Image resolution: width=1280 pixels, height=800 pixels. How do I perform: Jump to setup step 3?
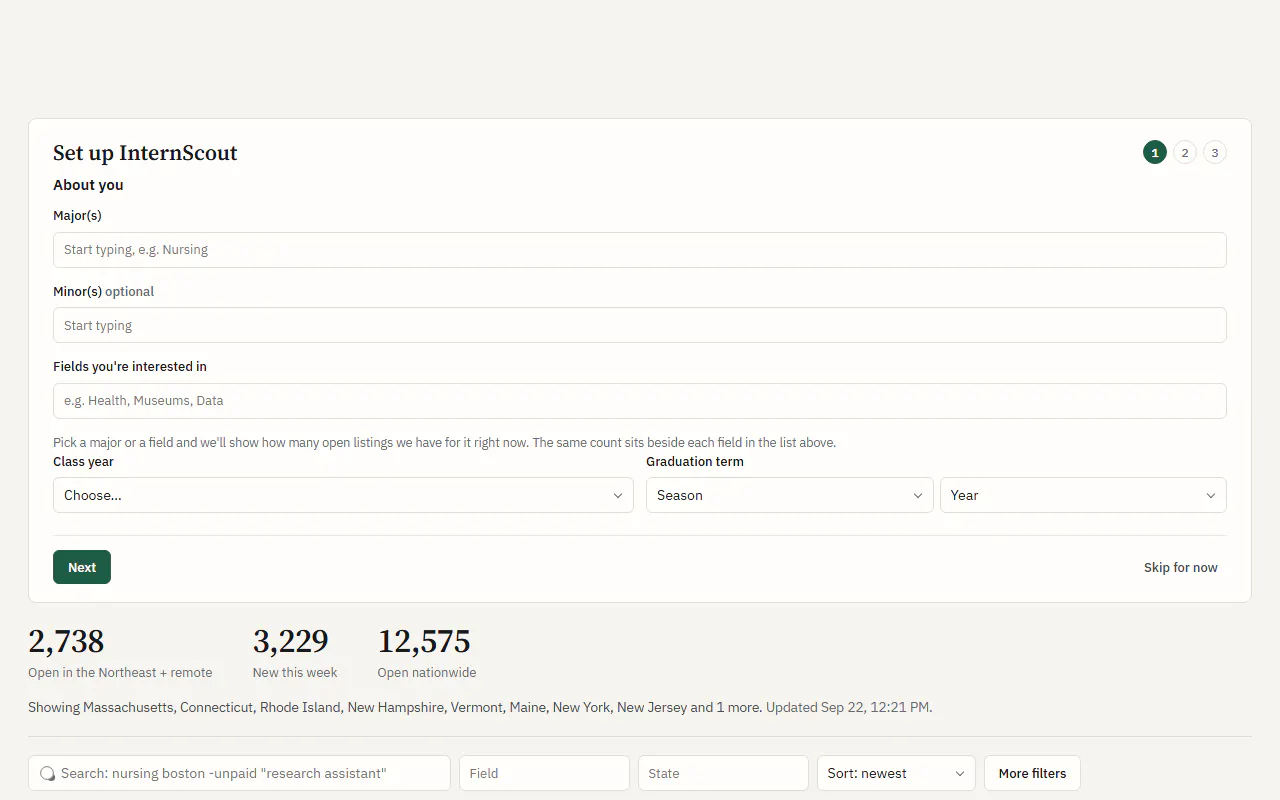pos(1215,153)
